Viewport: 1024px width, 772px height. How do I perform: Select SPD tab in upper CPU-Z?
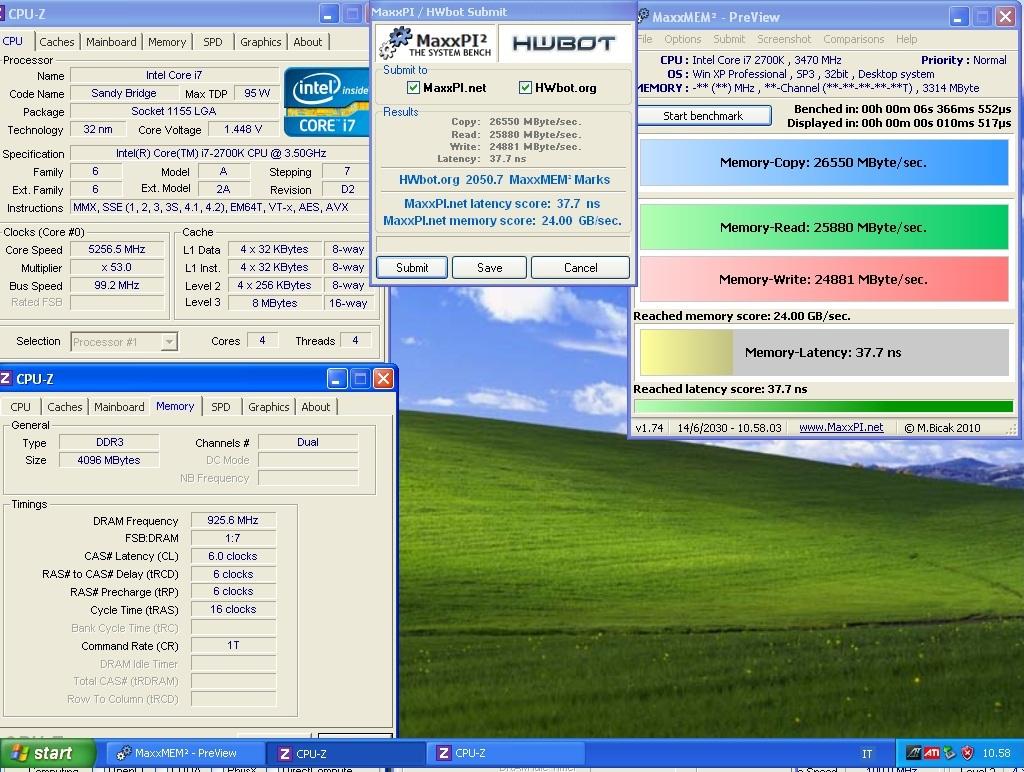click(212, 42)
